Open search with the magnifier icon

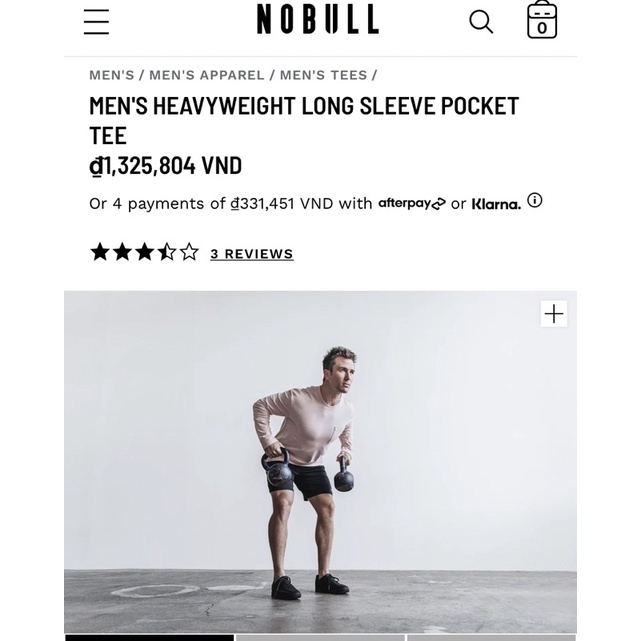coord(481,22)
